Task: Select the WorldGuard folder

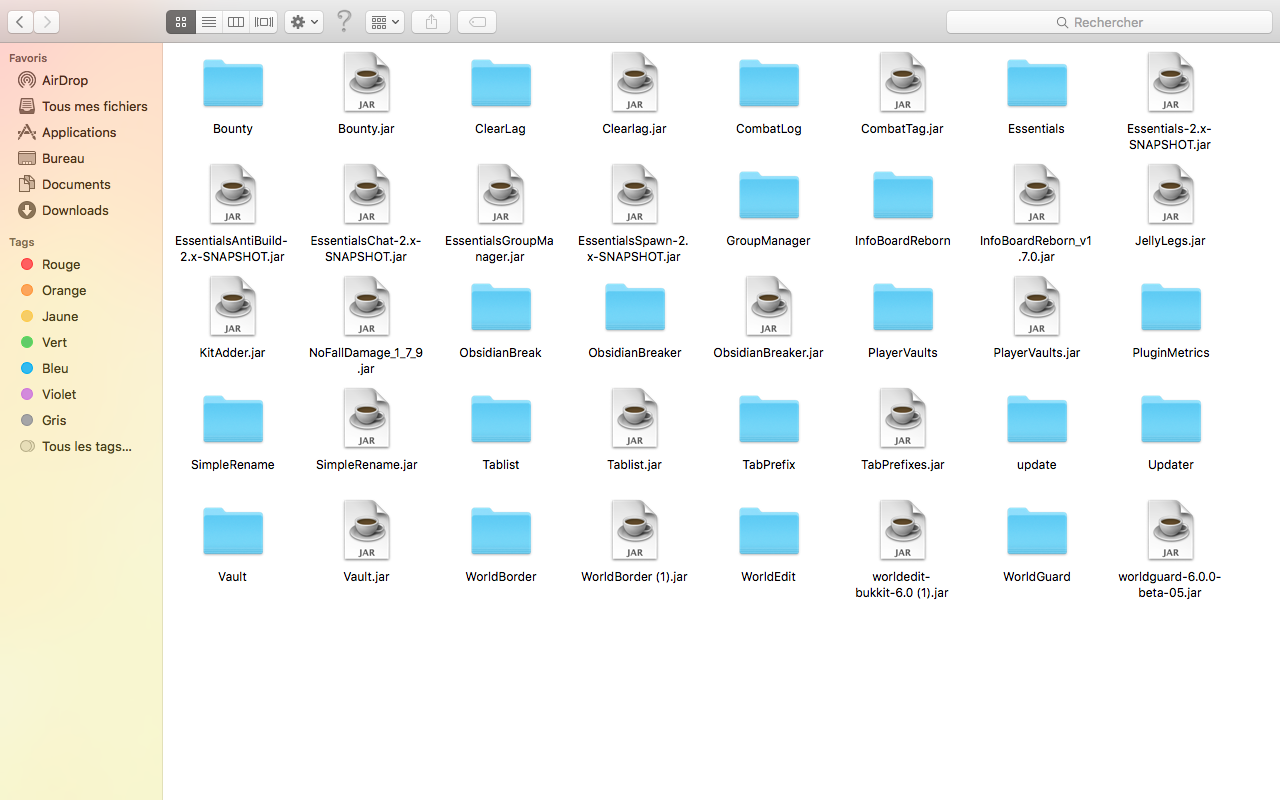Action: [1037, 531]
